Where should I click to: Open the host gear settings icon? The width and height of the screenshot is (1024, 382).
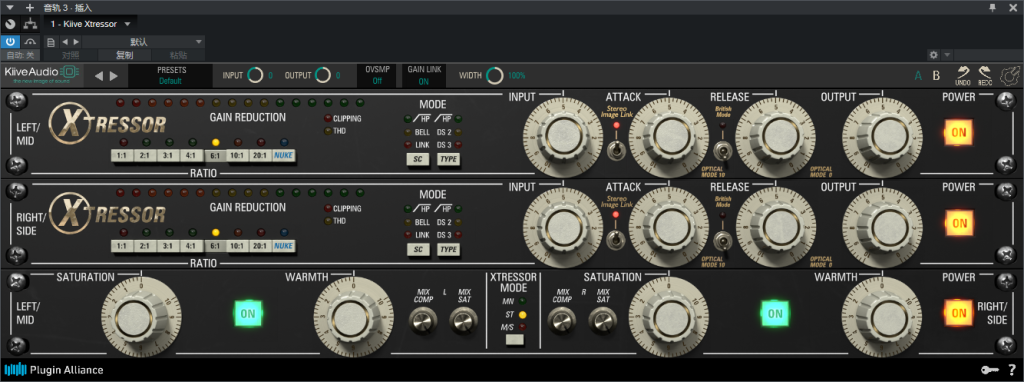coord(933,55)
